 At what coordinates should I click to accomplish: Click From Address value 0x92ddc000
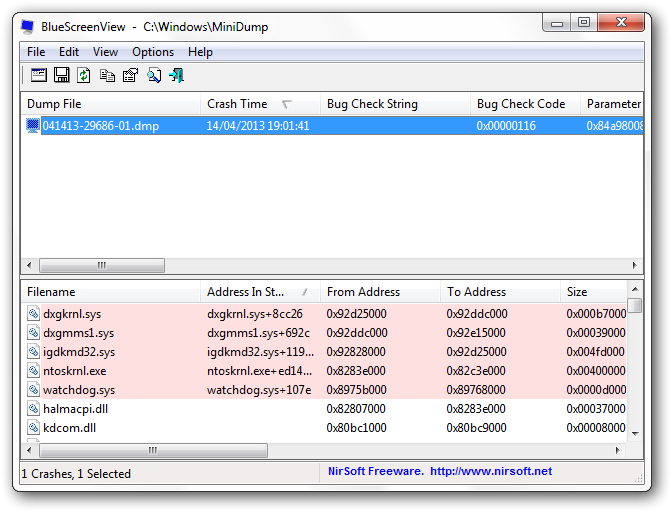click(357, 332)
